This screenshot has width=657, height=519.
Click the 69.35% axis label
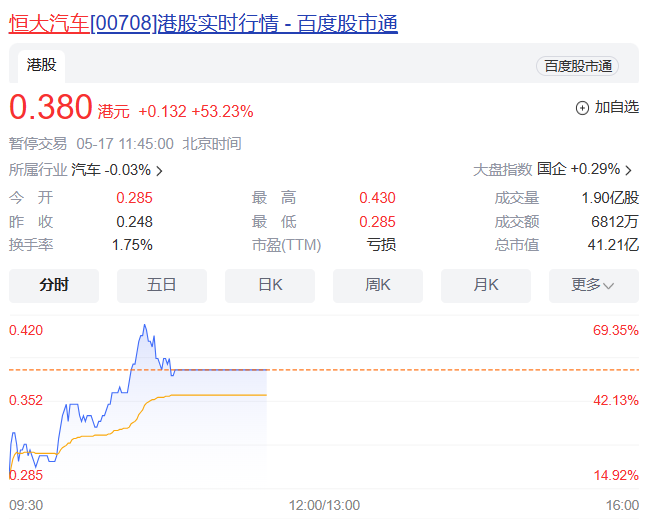coord(616,331)
